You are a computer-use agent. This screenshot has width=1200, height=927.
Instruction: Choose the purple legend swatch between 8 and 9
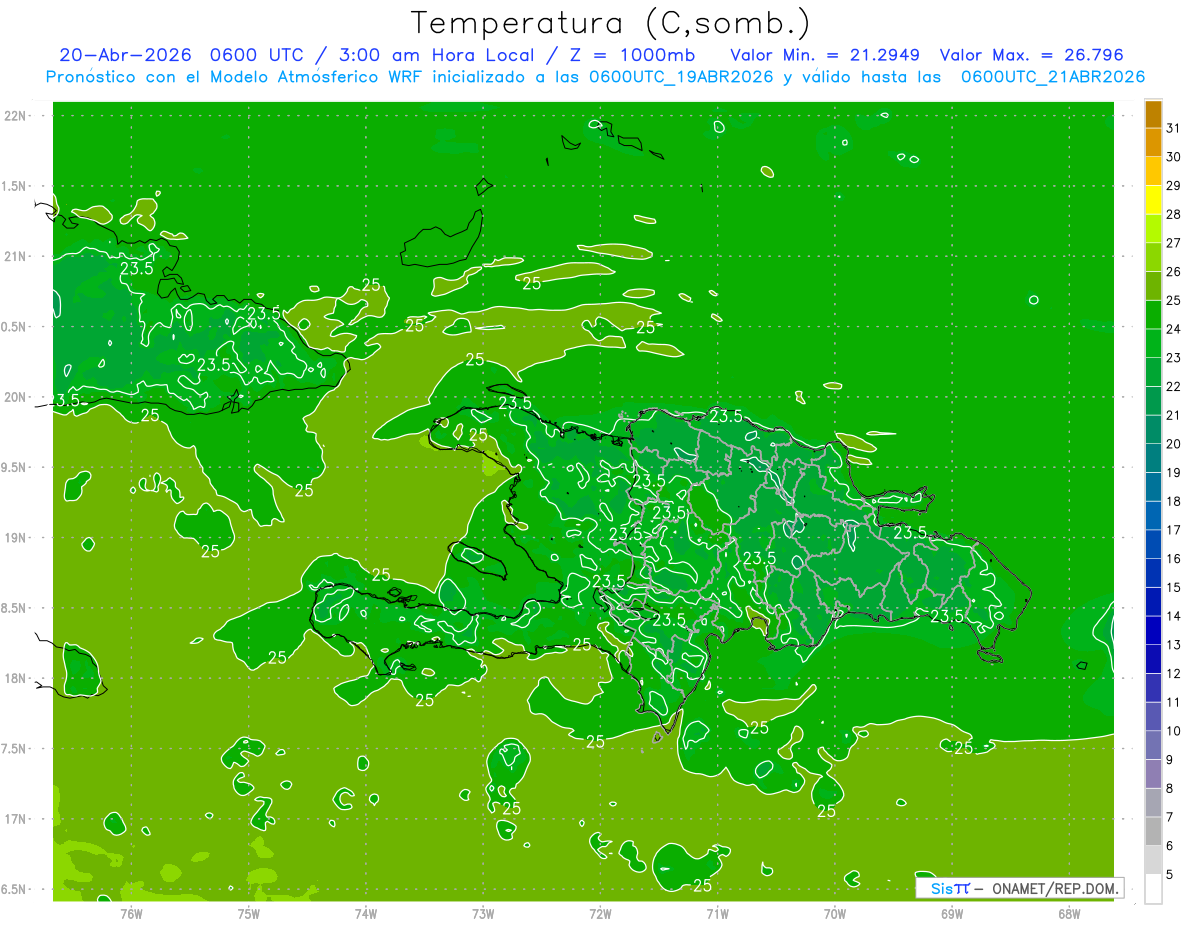click(1153, 774)
